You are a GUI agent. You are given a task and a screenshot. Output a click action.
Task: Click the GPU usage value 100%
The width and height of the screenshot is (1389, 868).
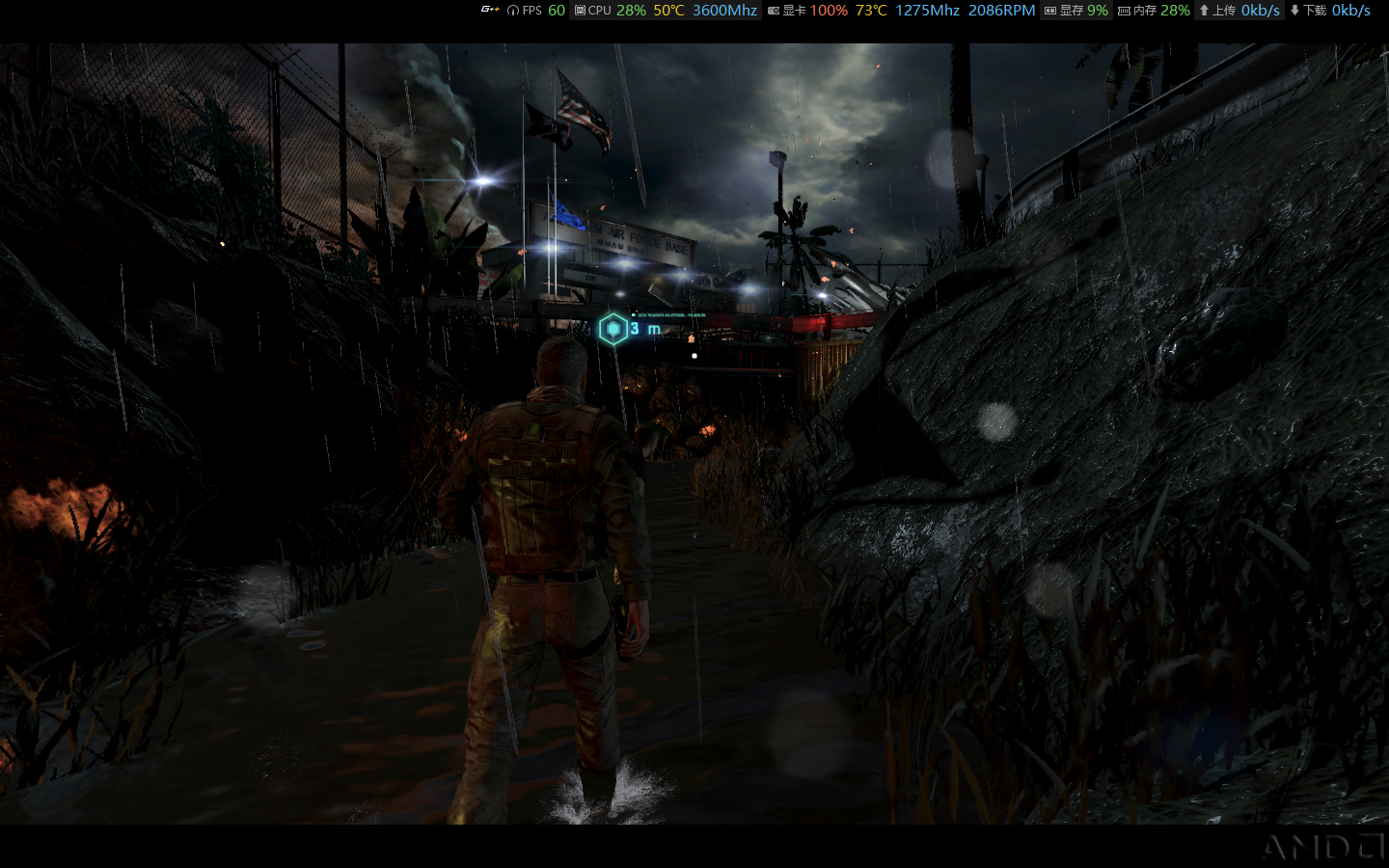tap(829, 11)
